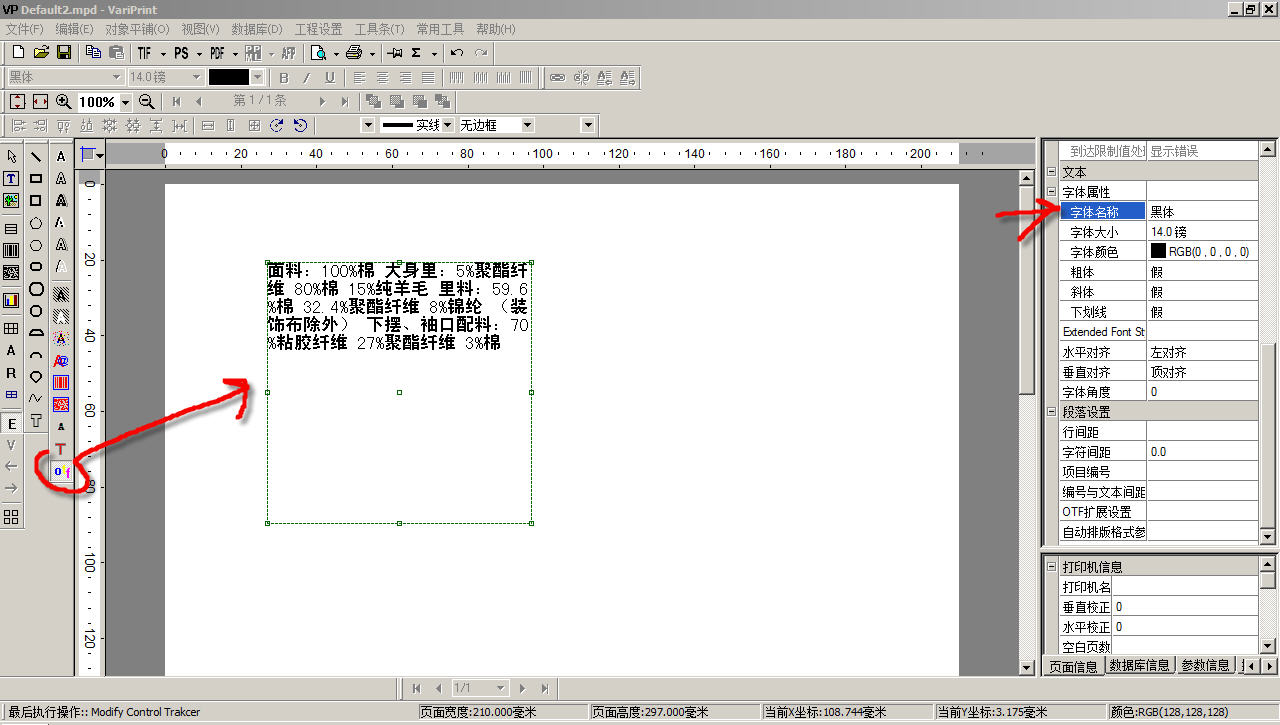The height and width of the screenshot is (725, 1280).
Task: Undo the last action
Action: tap(457, 53)
